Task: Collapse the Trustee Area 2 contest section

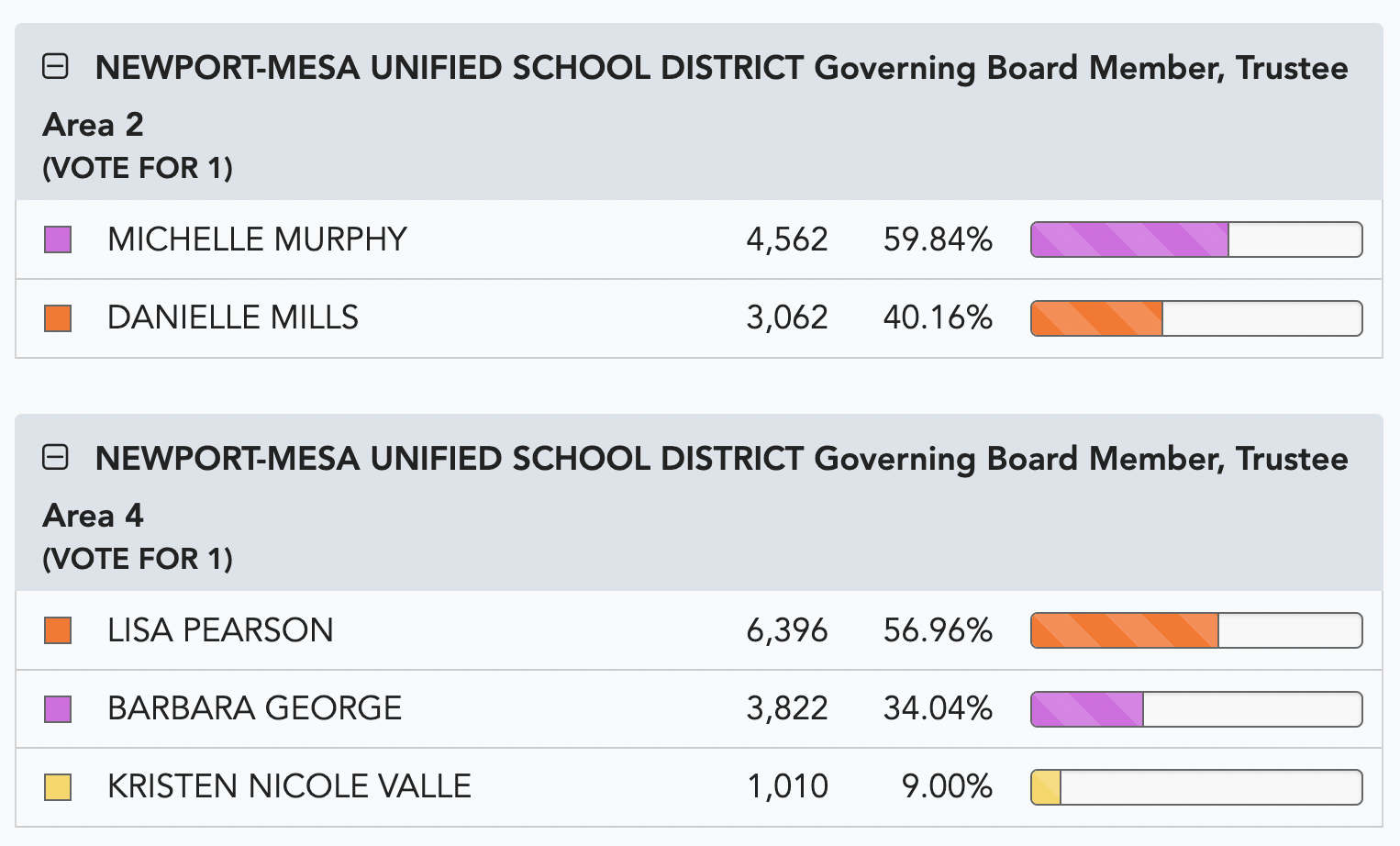Action: tap(56, 66)
